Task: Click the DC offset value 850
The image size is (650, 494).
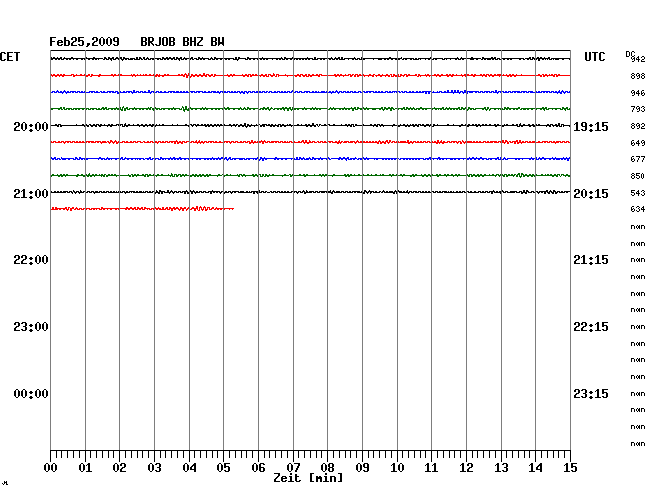Action: pos(638,176)
